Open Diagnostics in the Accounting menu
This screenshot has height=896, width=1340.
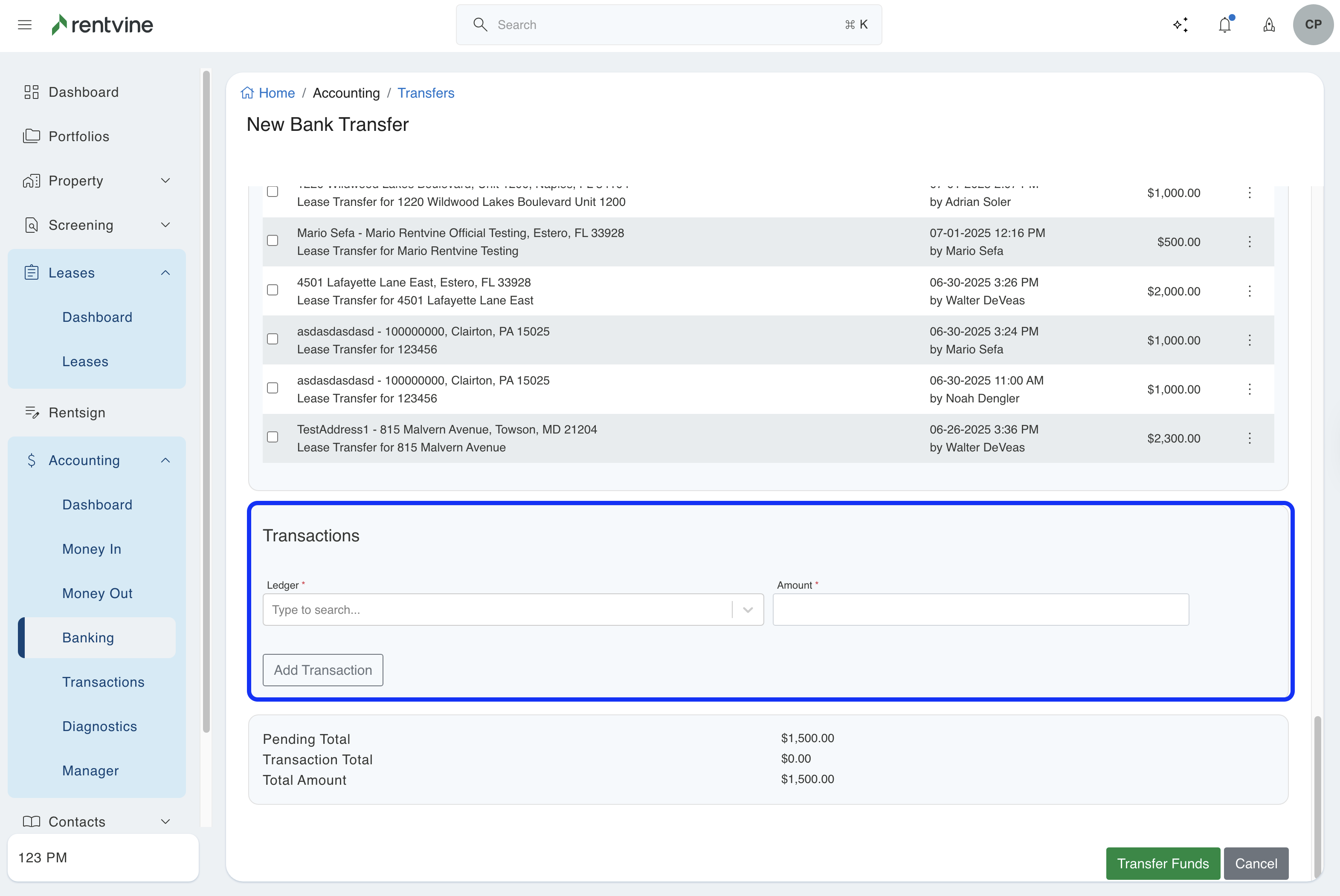click(x=99, y=726)
